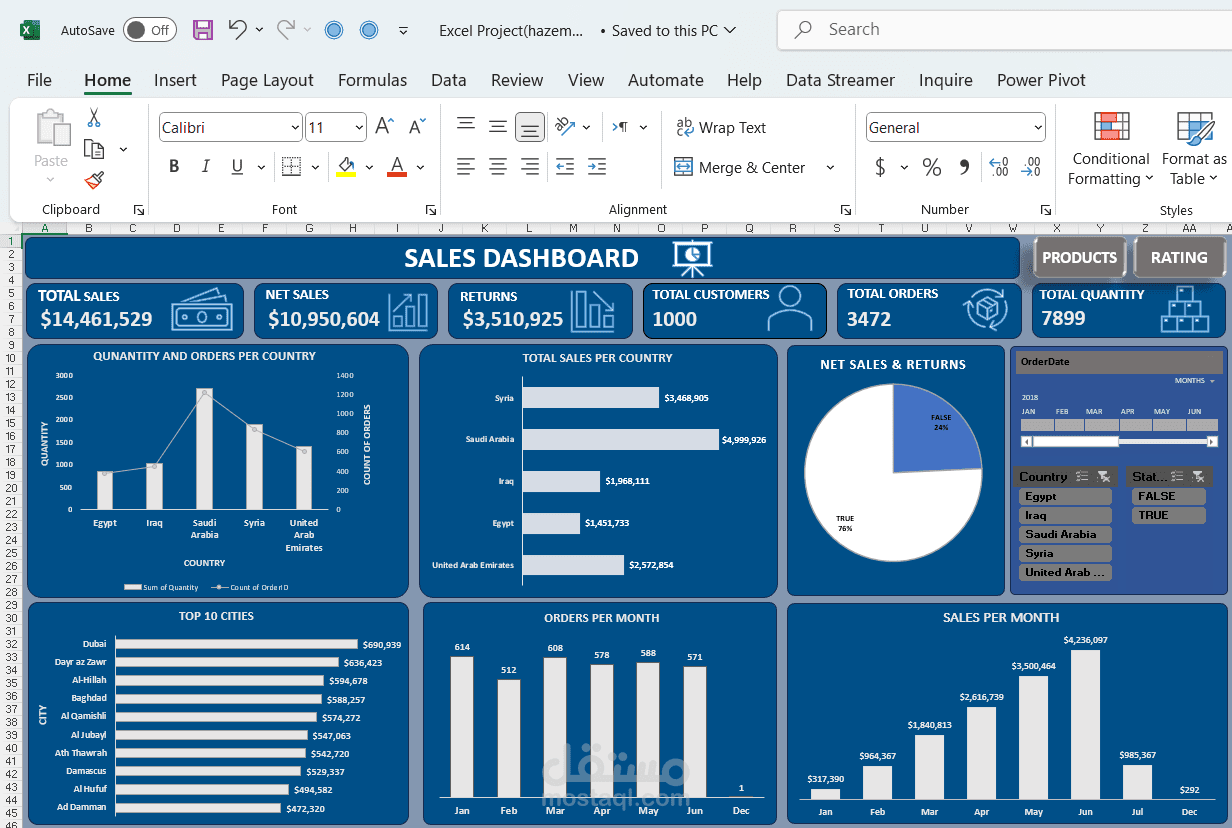This screenshot has height=828, width=1232.
Task: Expand Paste options arrow
Action: point(51,180)
